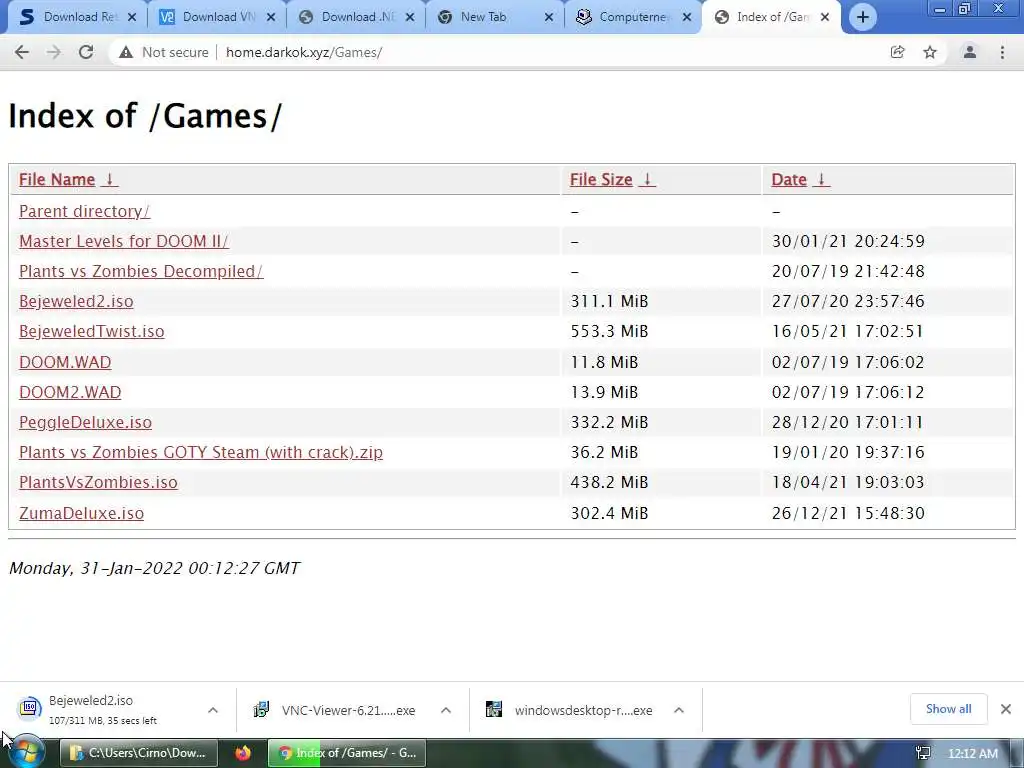Expand options for windowsdesktop-r download
The height and width of the screenshot is (768, 1024).
pos(679,710)
